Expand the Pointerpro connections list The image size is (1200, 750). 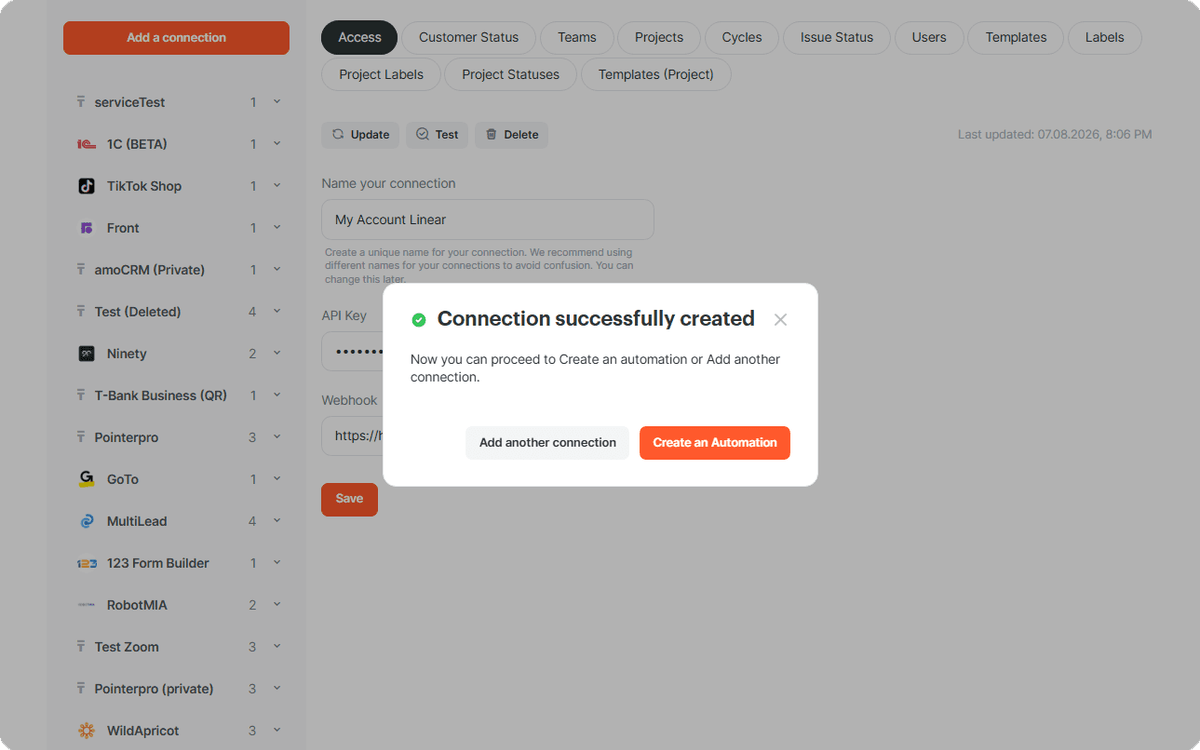coord(277,437)
